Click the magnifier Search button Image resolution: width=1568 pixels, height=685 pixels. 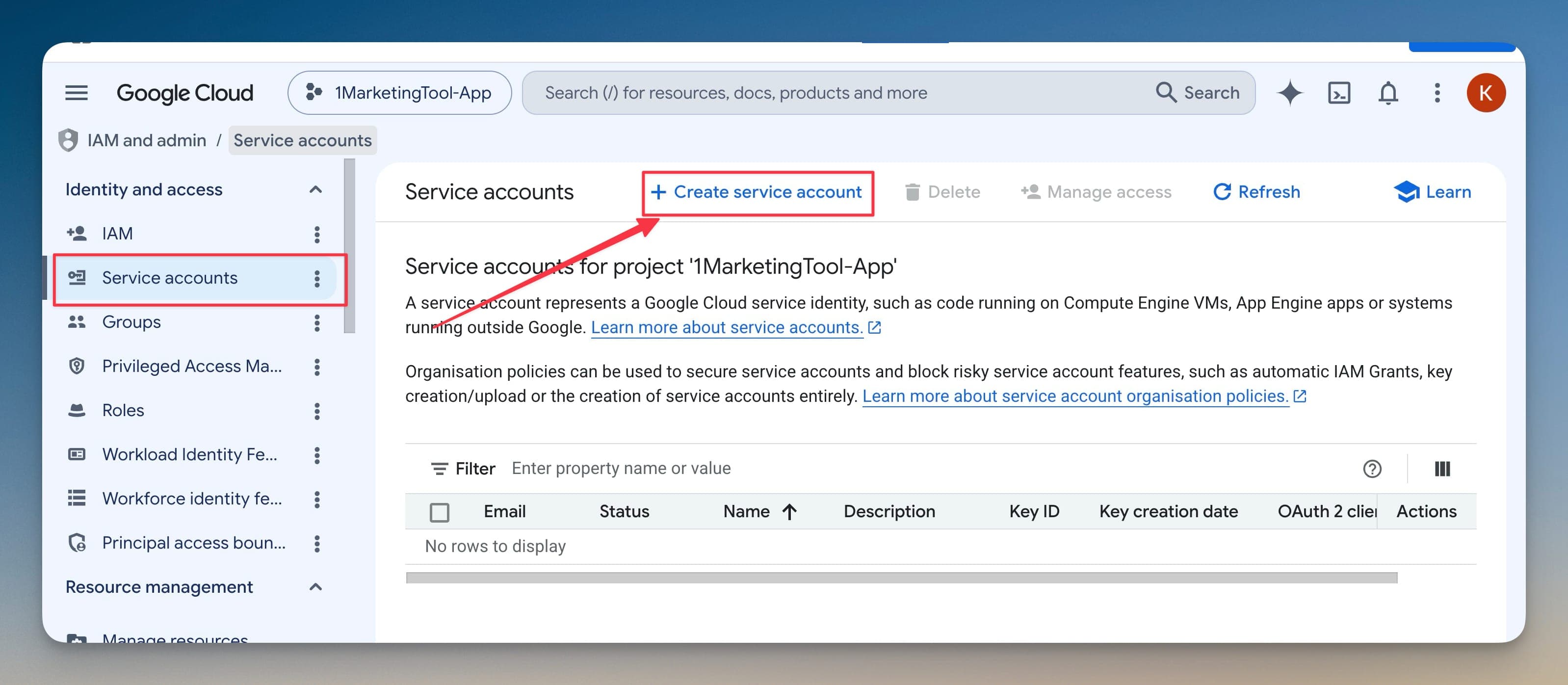point(1197,93)
